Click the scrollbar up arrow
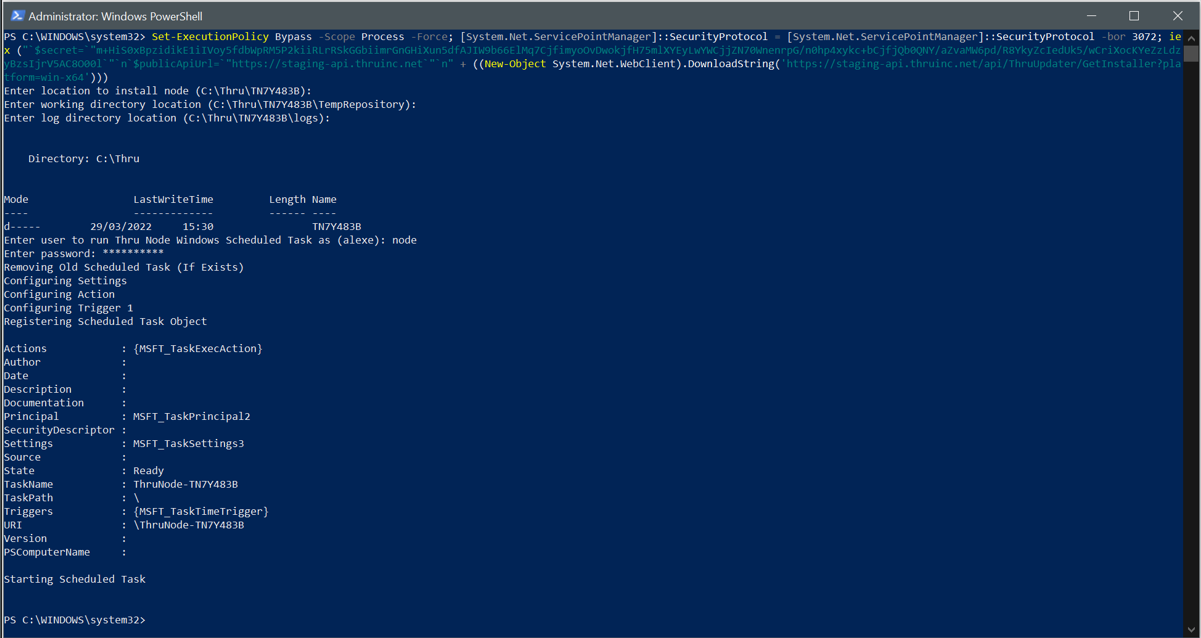1201x638 pixels. 1191,37
